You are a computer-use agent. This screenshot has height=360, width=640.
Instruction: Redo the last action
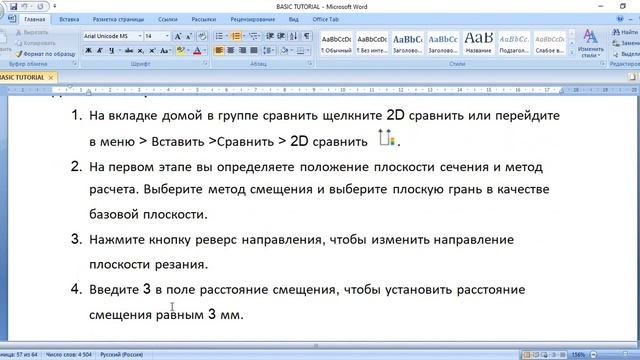[40, 7]
